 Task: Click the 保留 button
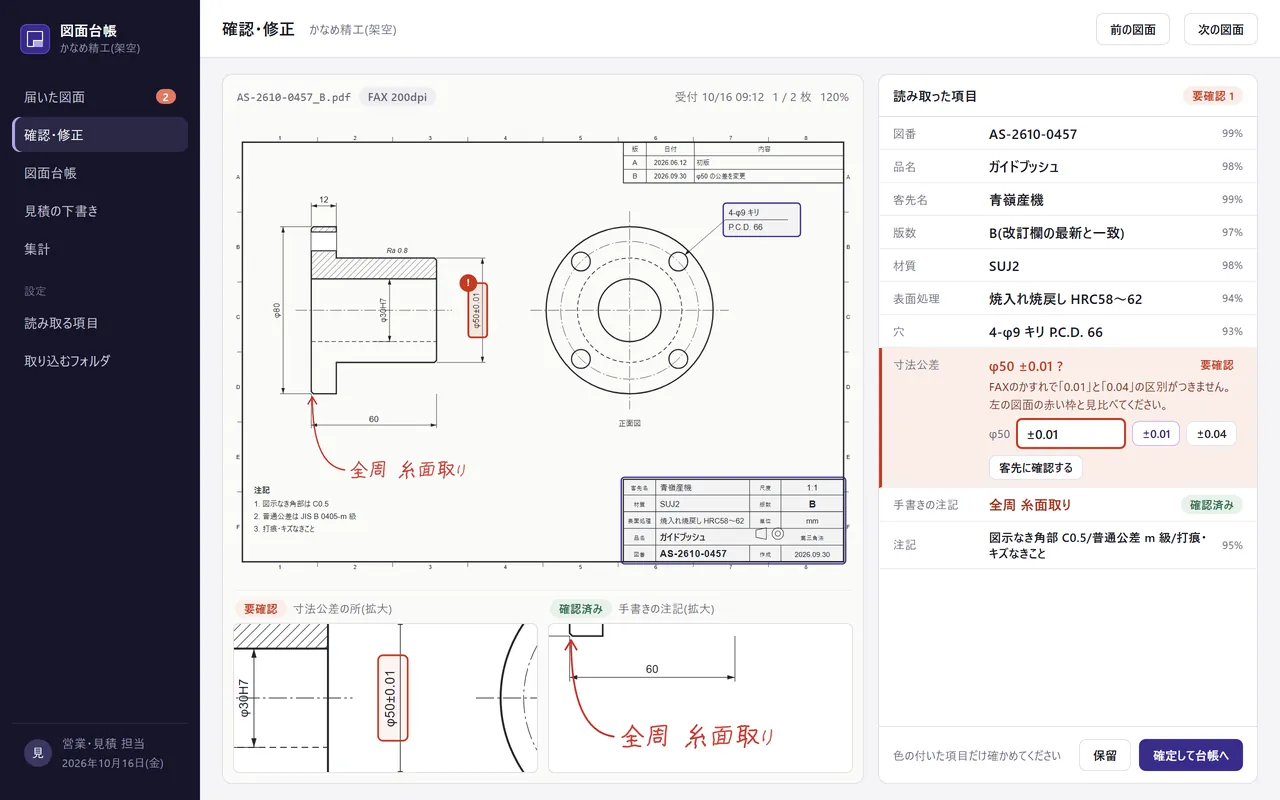point(1105,756)
